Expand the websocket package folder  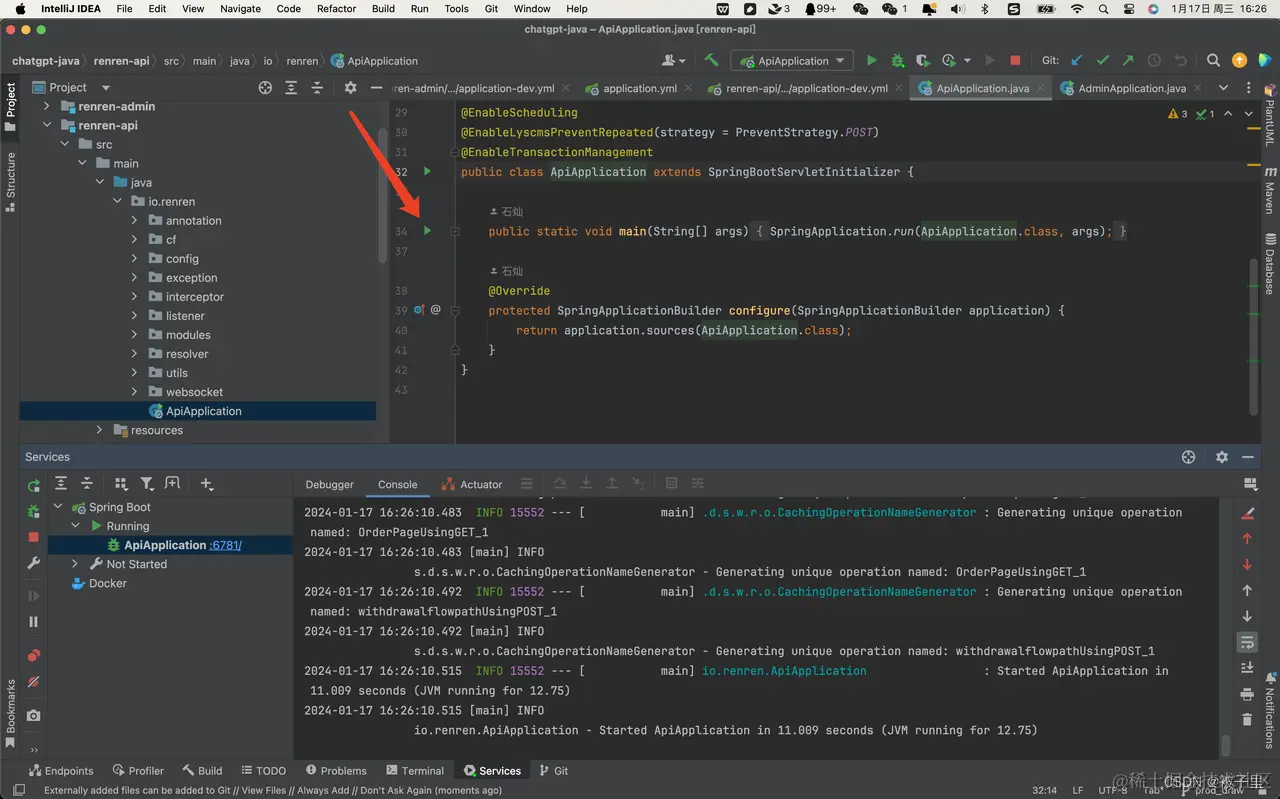point(135,392)
